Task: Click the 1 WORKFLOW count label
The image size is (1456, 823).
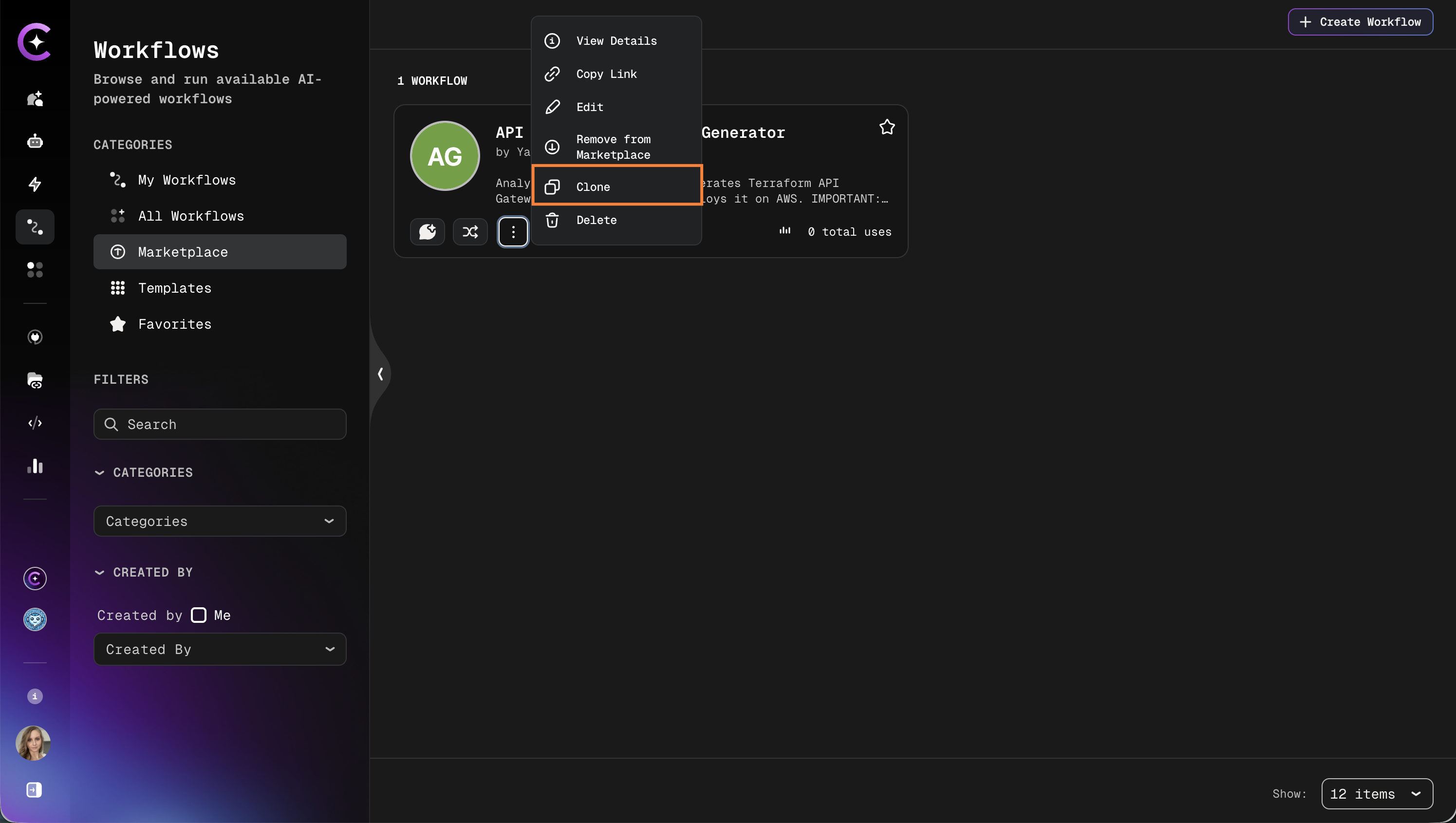Action: (x=432, y=81)
